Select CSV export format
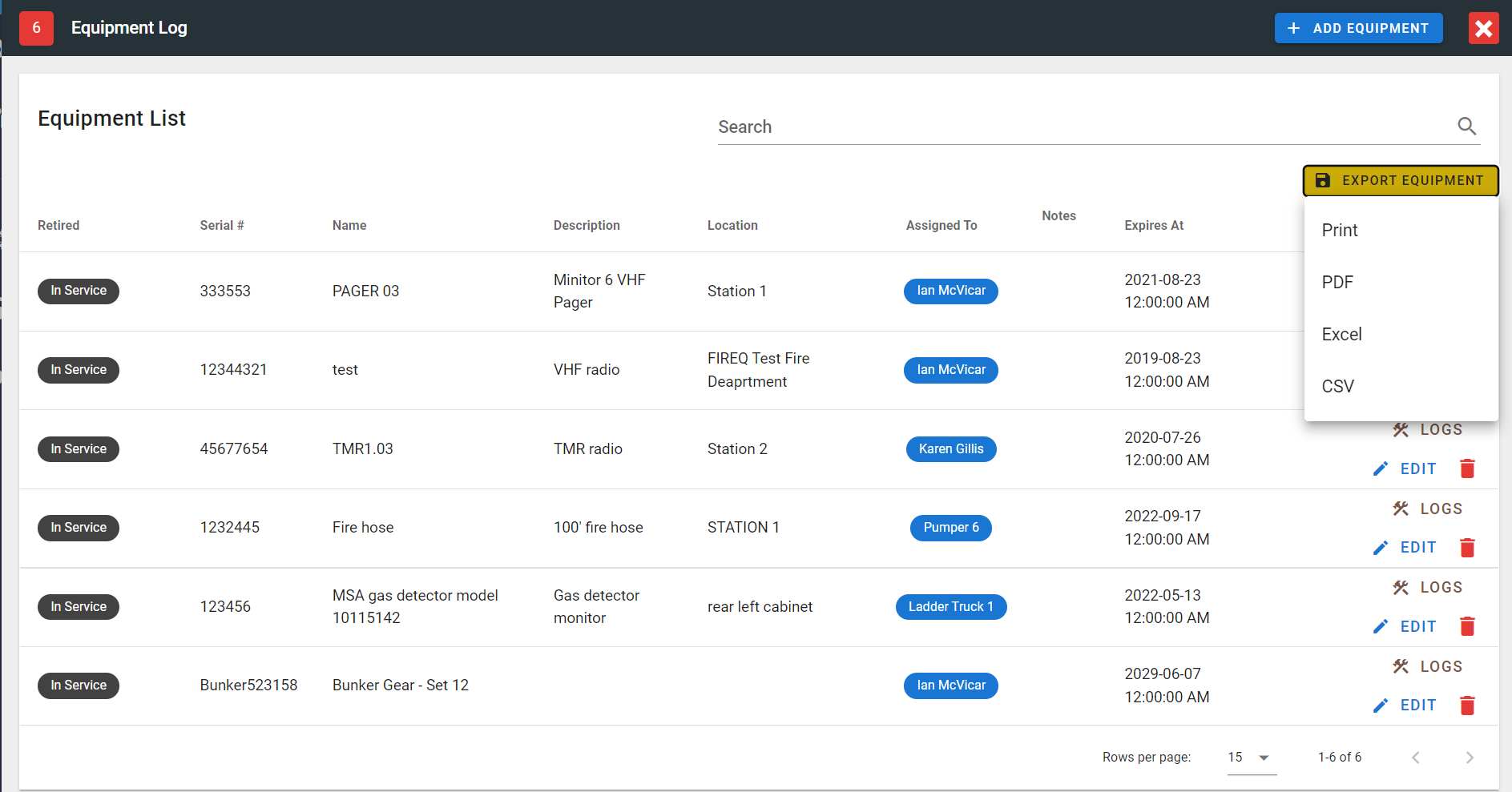Image resolution: width=1512 pixels, height=792 pixels. [1337, 387]
